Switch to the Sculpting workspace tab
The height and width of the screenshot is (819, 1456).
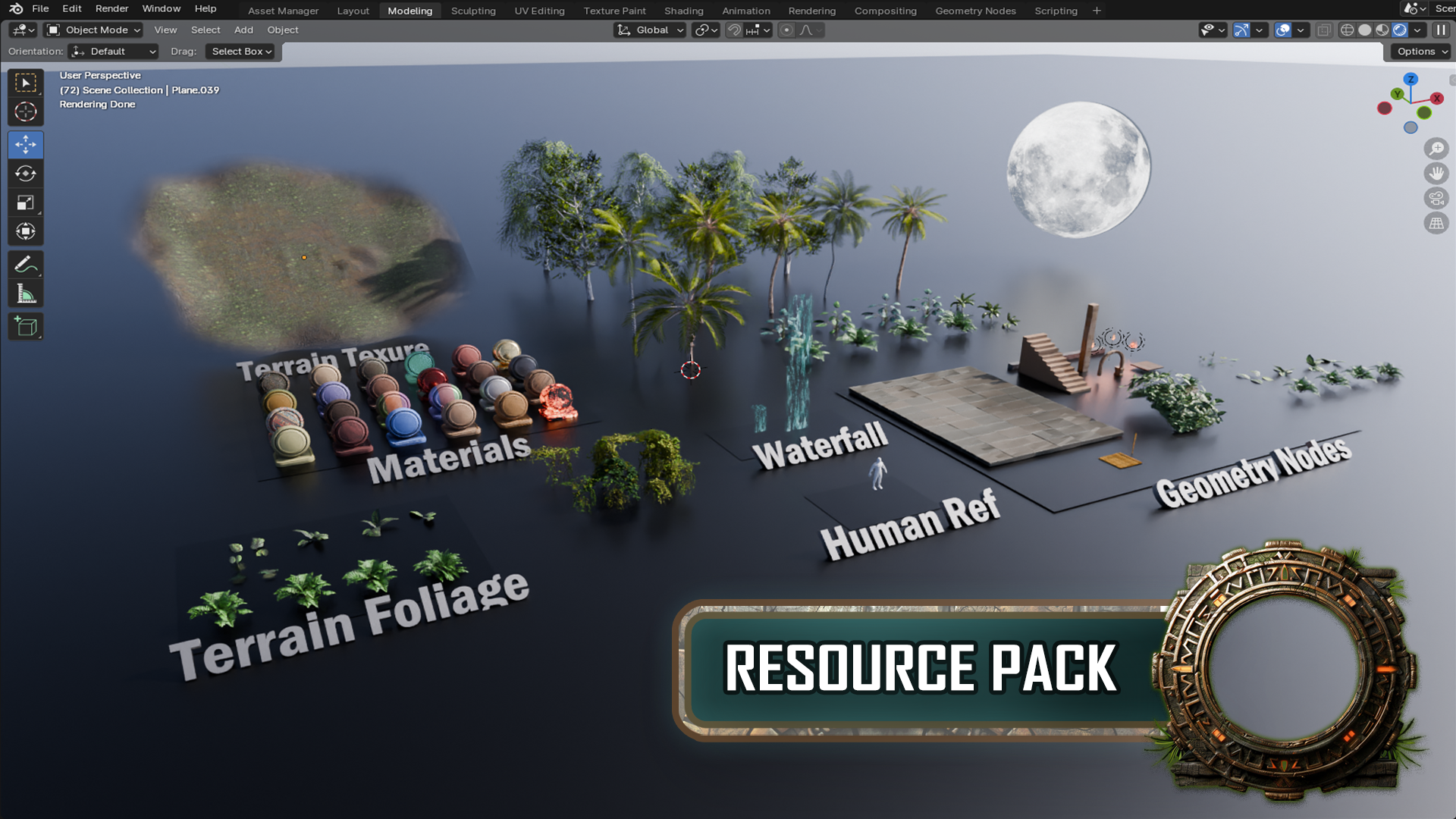click(473, 11)
